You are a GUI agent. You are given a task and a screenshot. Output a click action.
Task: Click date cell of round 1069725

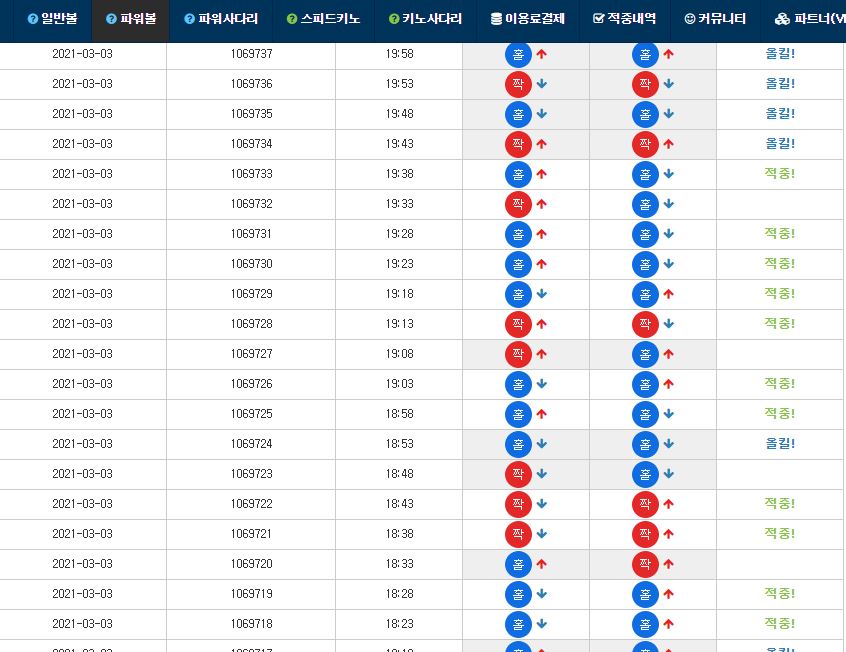click(83, 414)
